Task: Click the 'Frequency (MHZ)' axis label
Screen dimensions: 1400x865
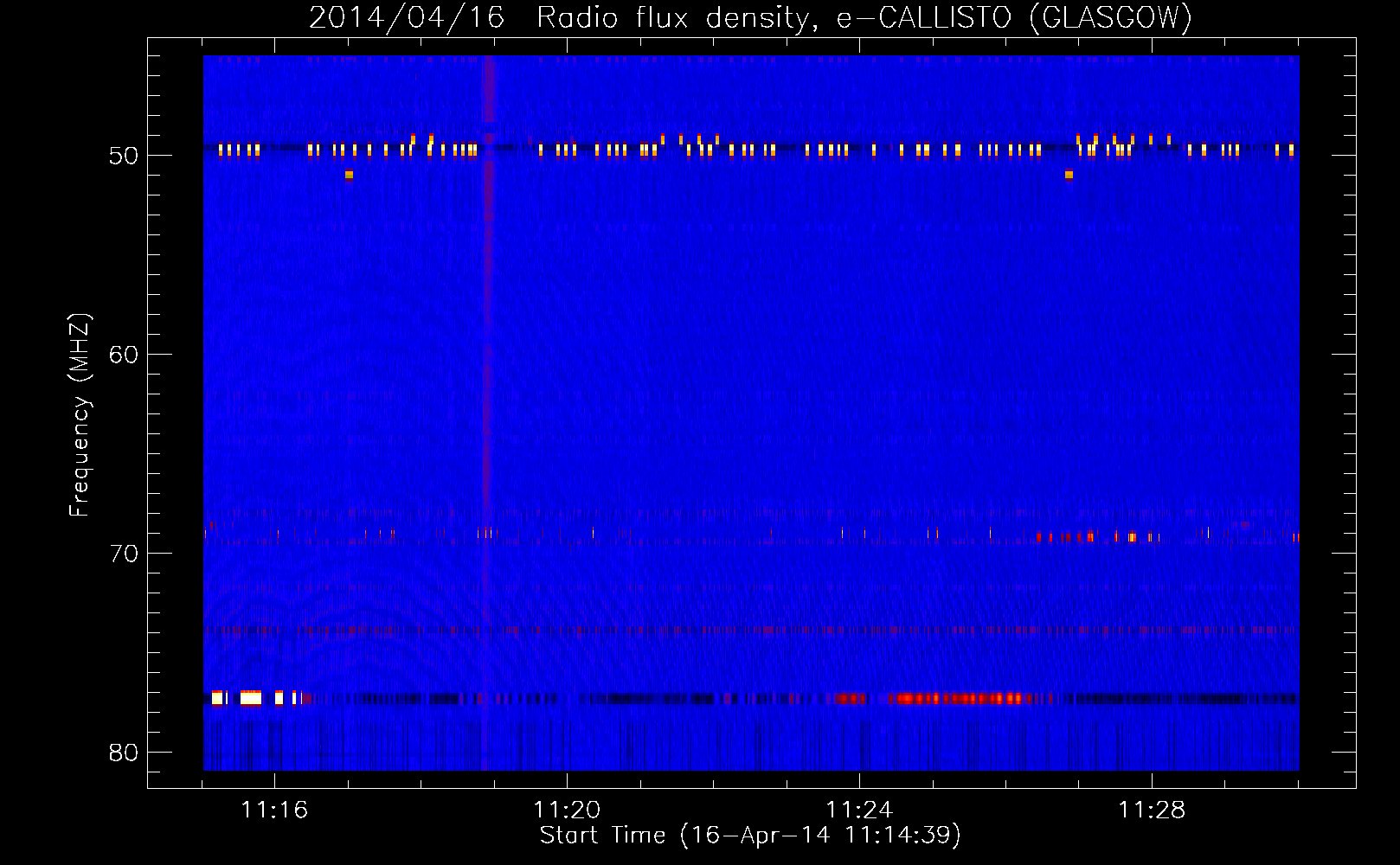Action: coord(80,415)
